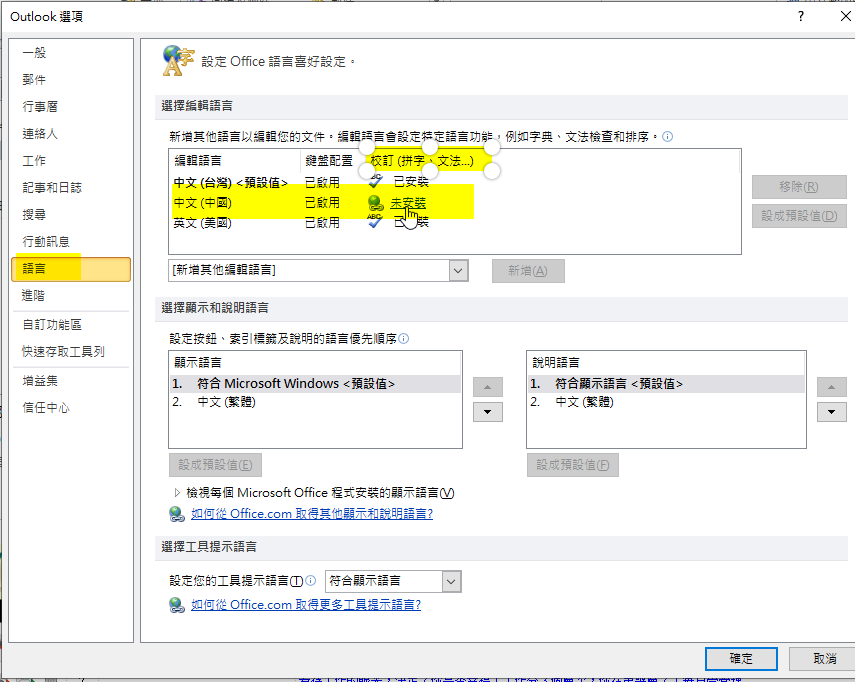The height and width of the screenshot is (682, 855).
Task: Click 設成預設值(F) under help language
Action: click(x=573, y=465)
